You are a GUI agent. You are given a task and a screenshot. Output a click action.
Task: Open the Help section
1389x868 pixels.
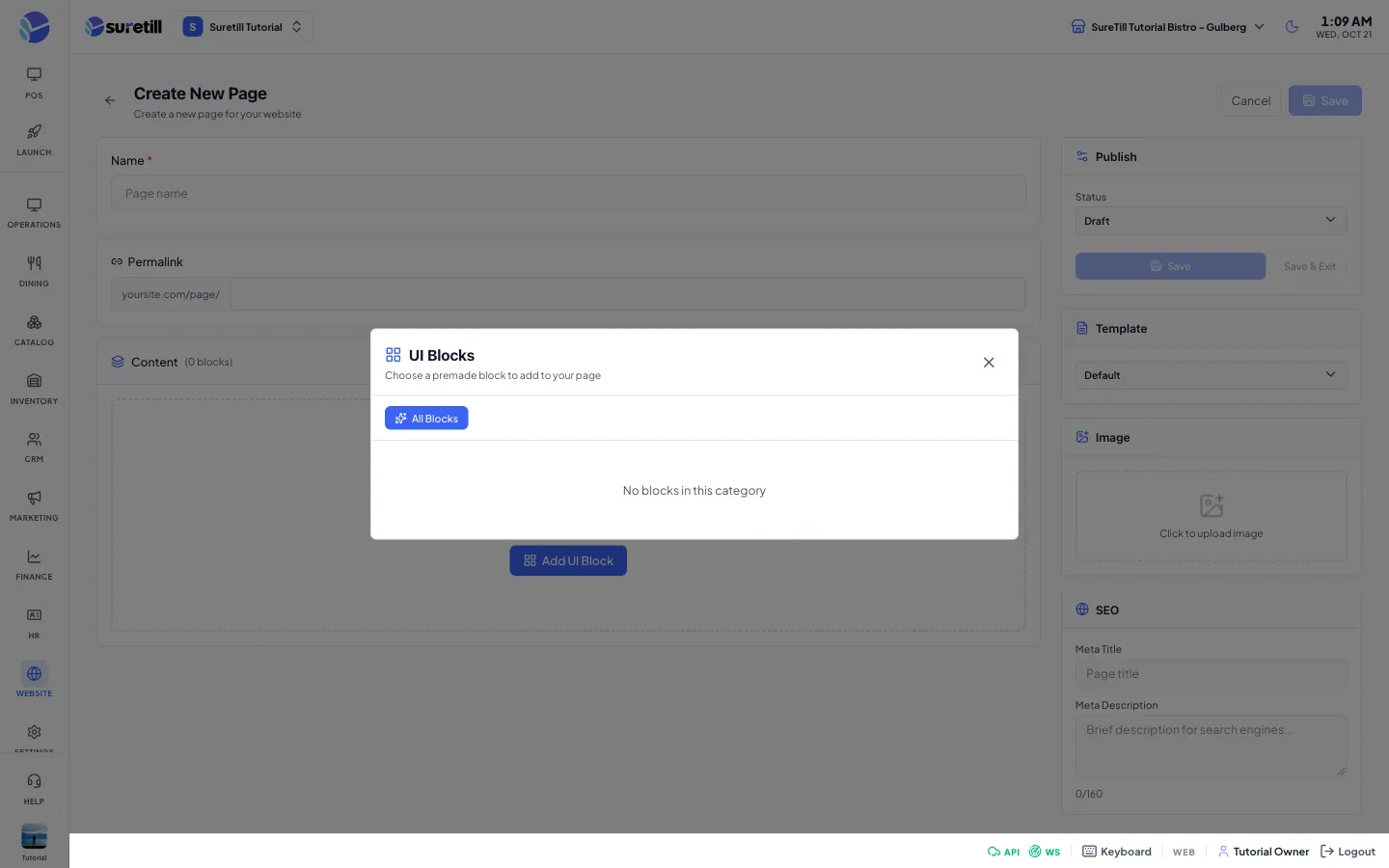click(x=34, y=789)
